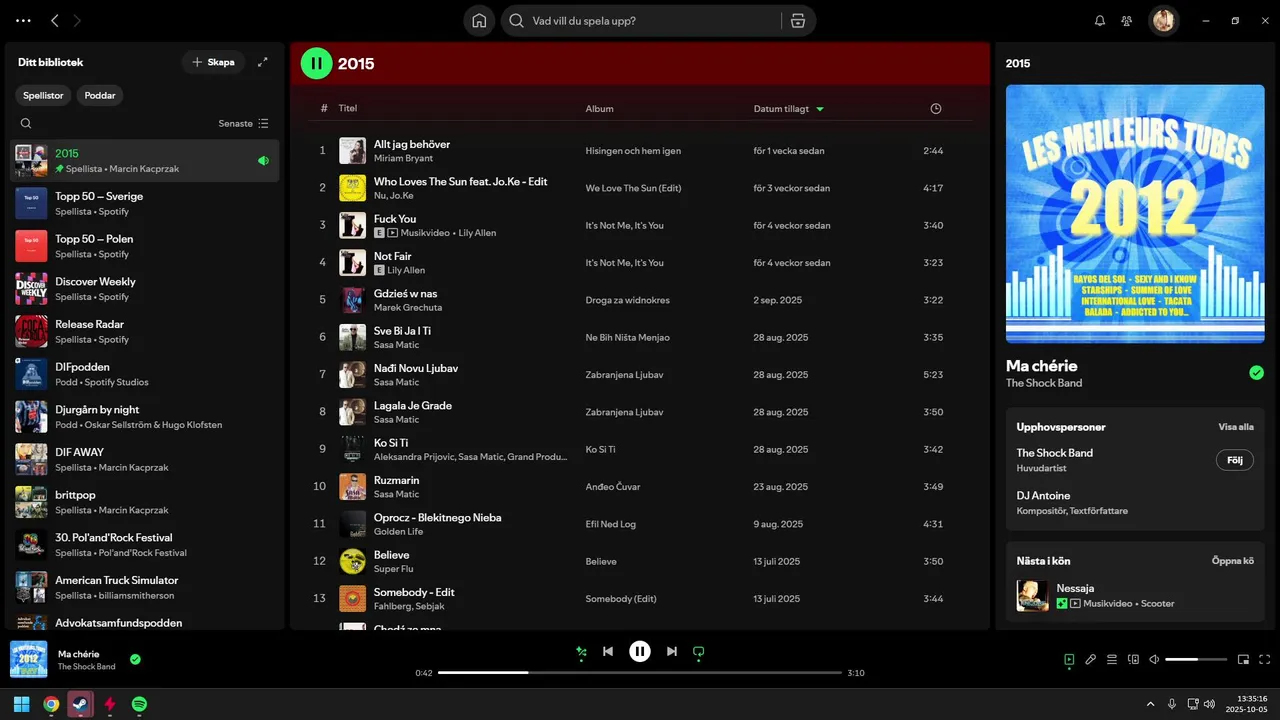Open Djurgårn by night podcast
1280x720 pixels.
pyautogui.click(x=145, y=417)
